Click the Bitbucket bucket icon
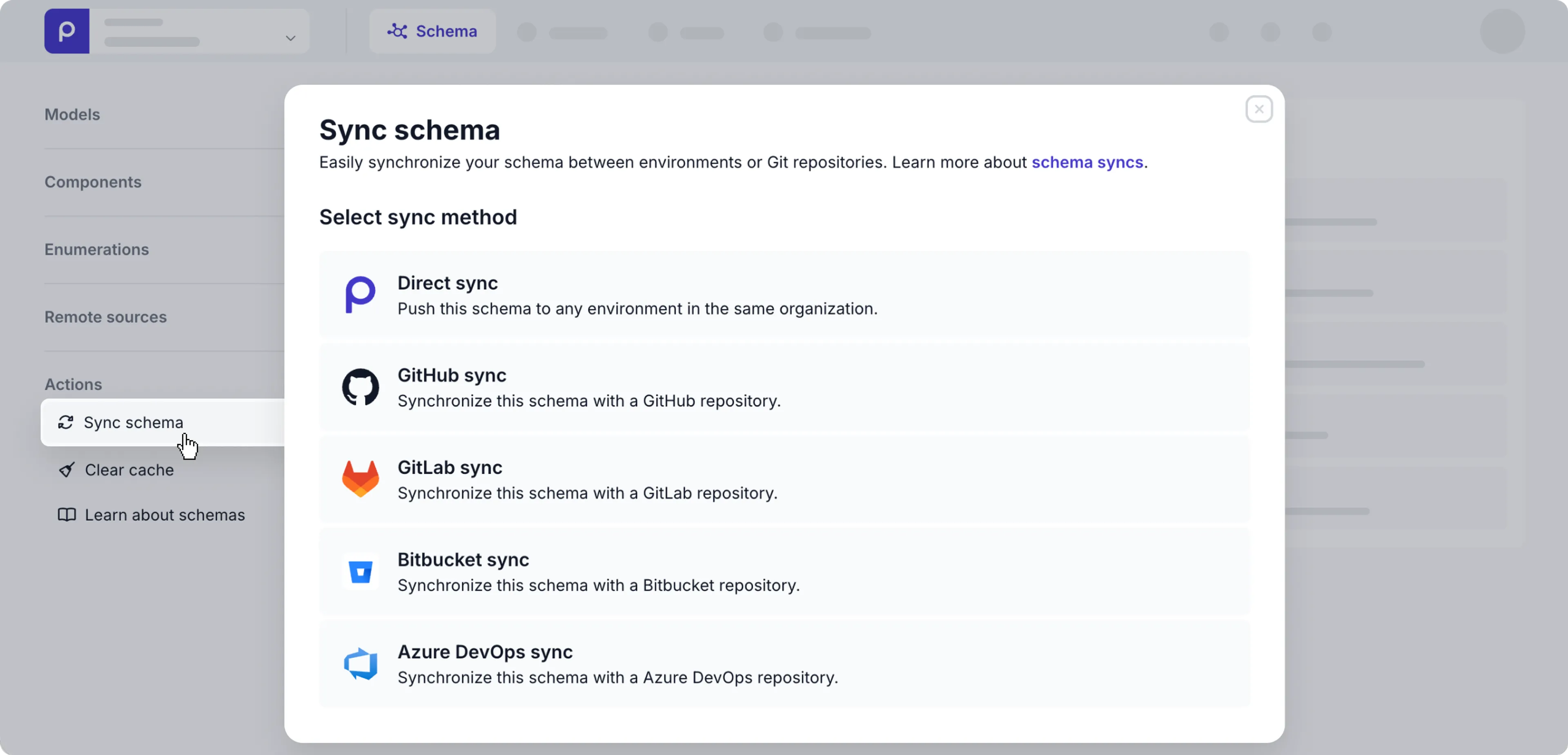This screenshot has height=755, width=1568. pos(360,572)
